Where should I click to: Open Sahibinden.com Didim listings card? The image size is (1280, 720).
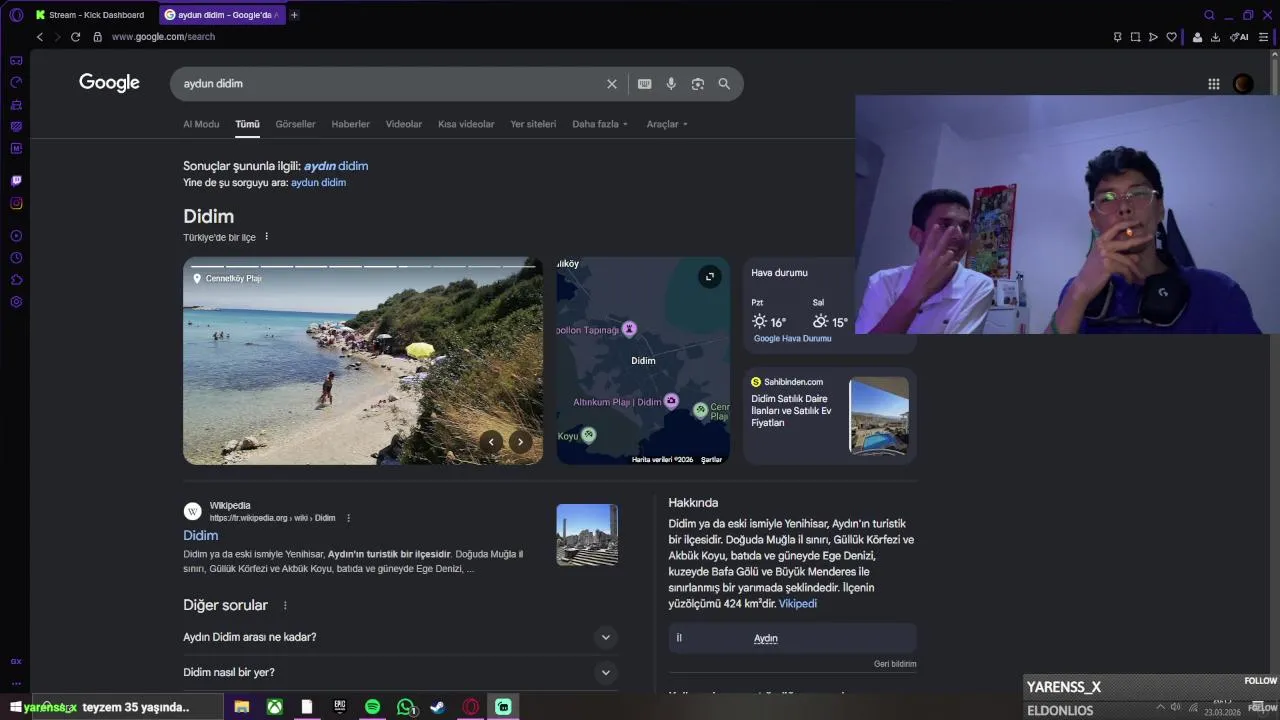[830, 416]
